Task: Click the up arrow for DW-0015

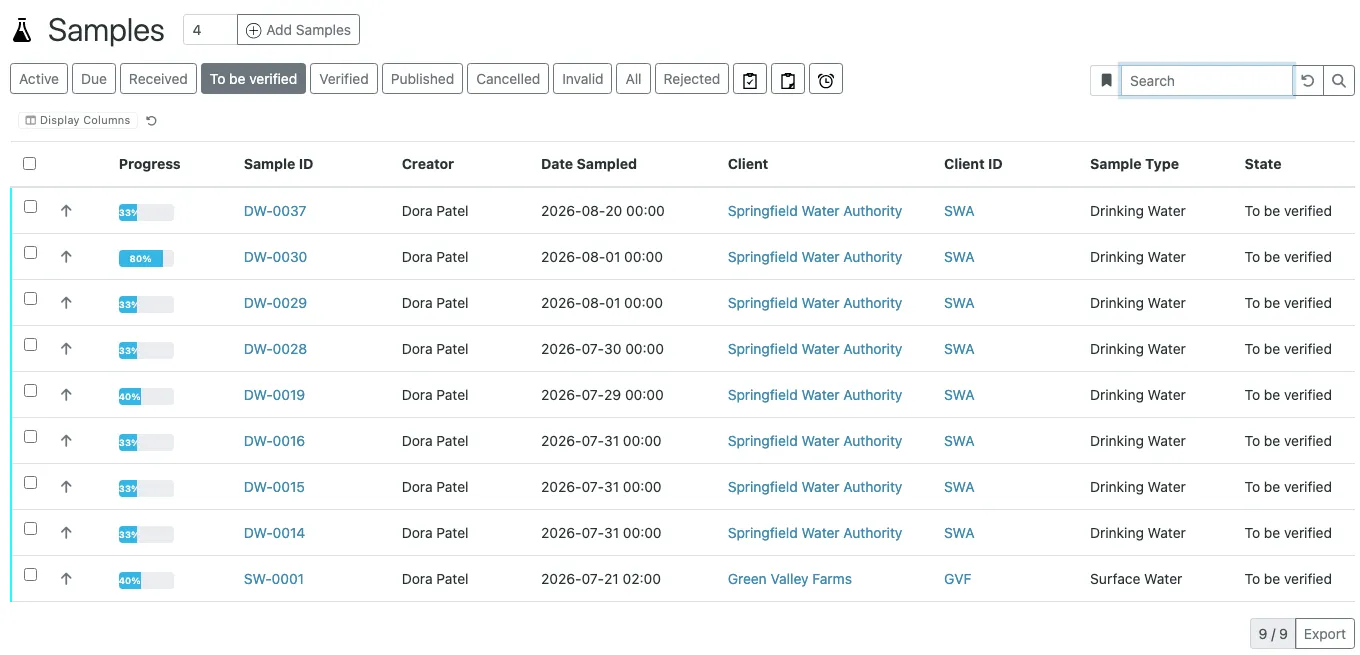Action: (x=66, y=487)
